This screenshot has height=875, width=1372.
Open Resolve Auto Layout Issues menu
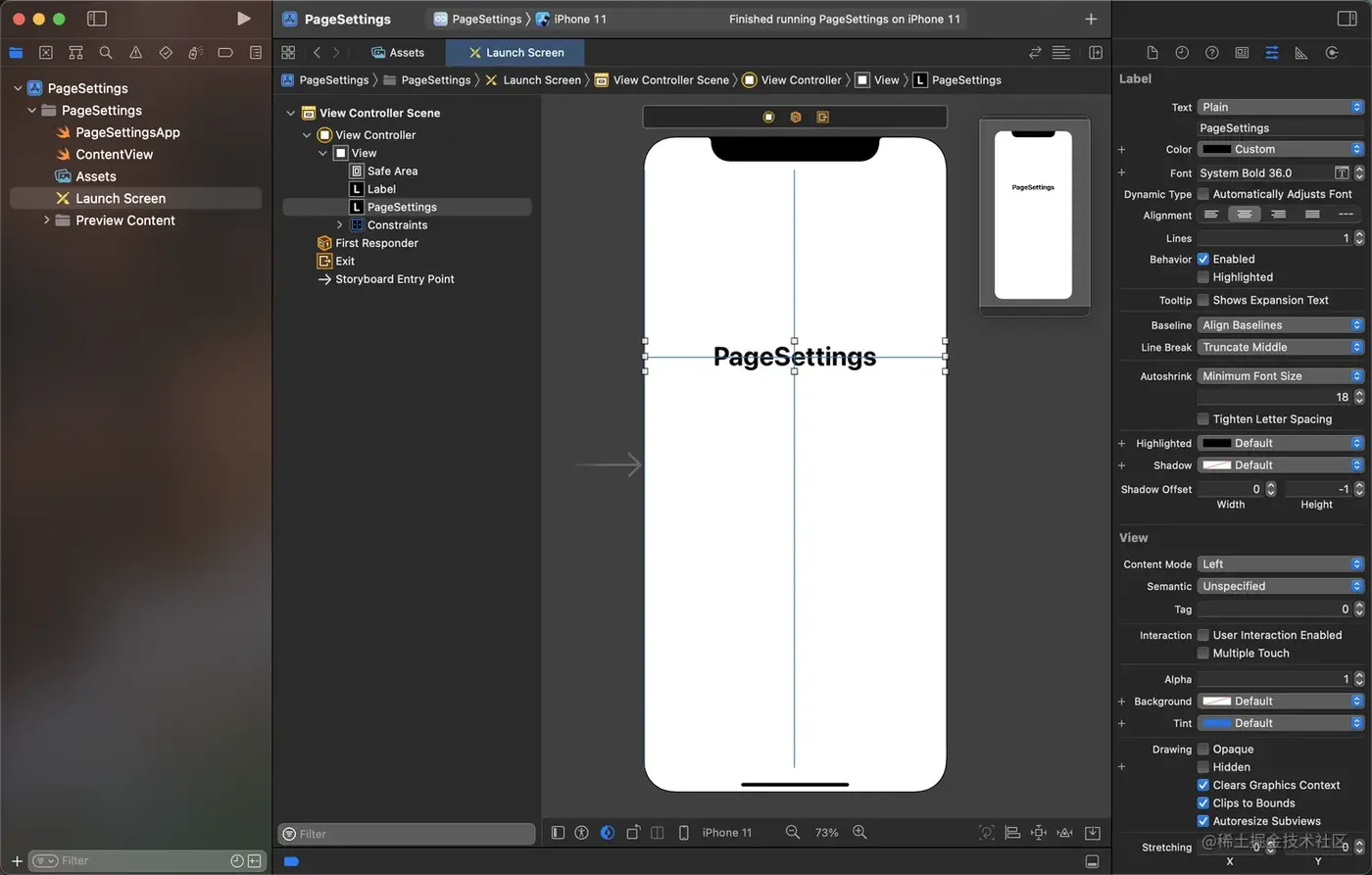point(1065,833)
